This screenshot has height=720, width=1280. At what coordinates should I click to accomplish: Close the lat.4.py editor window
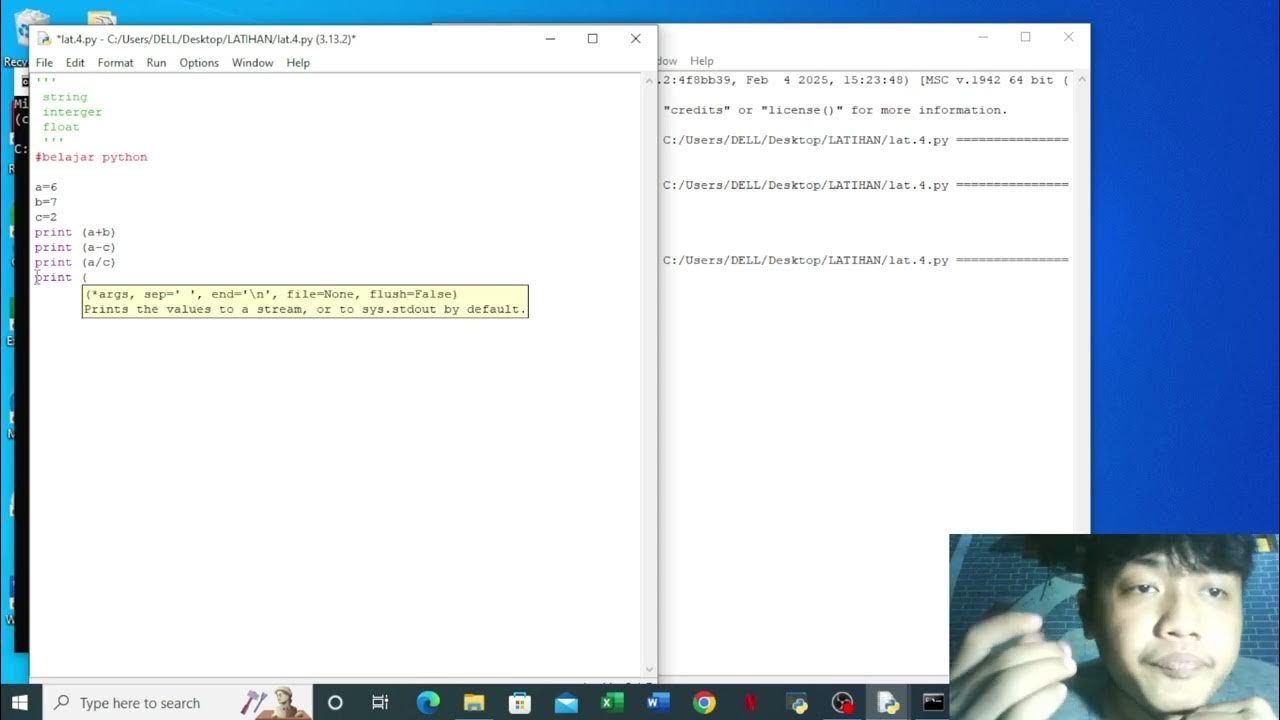point(635,39)
